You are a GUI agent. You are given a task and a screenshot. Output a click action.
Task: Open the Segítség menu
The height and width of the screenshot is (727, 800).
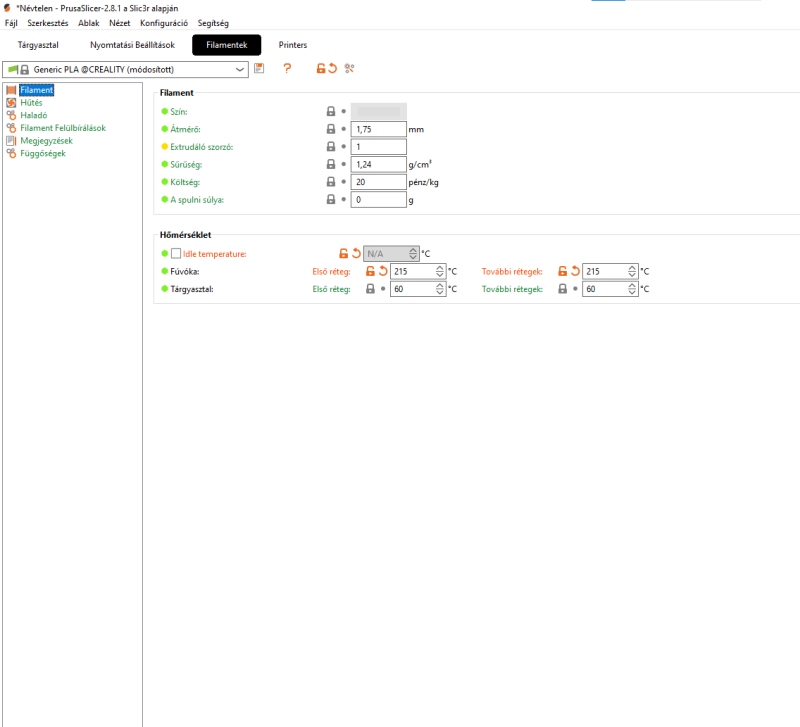tap(213, 23)
